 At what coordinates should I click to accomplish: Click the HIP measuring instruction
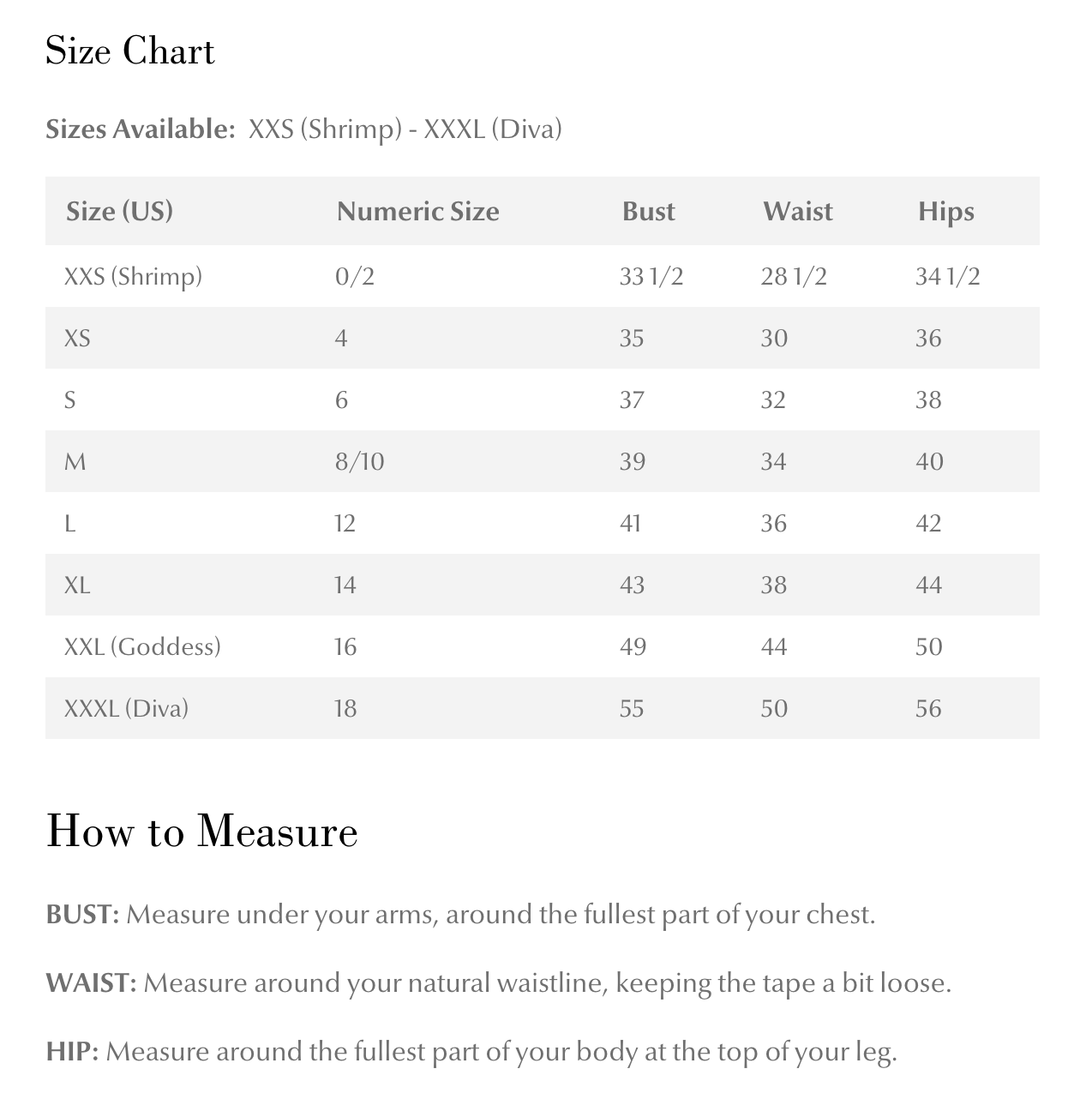point(471,1052)
